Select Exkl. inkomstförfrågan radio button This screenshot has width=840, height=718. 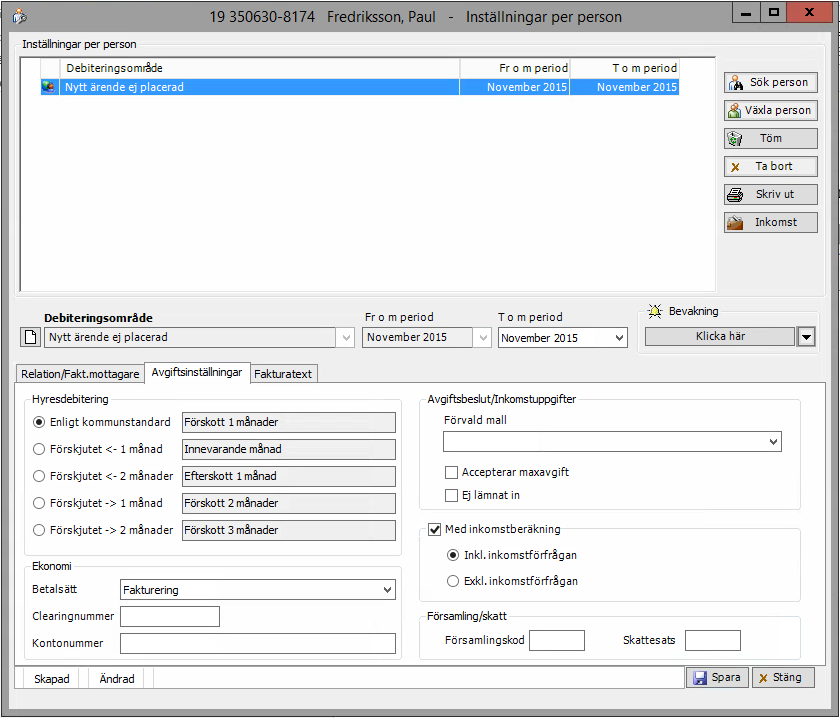453,581
